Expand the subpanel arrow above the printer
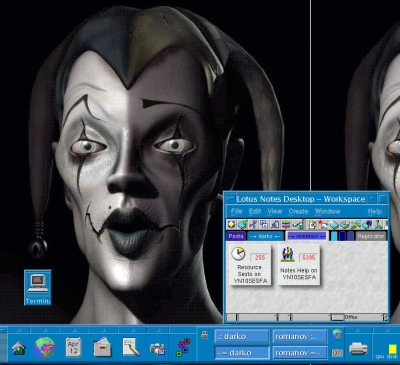Viewport: 400px width, 365px height. pos(358,330)
